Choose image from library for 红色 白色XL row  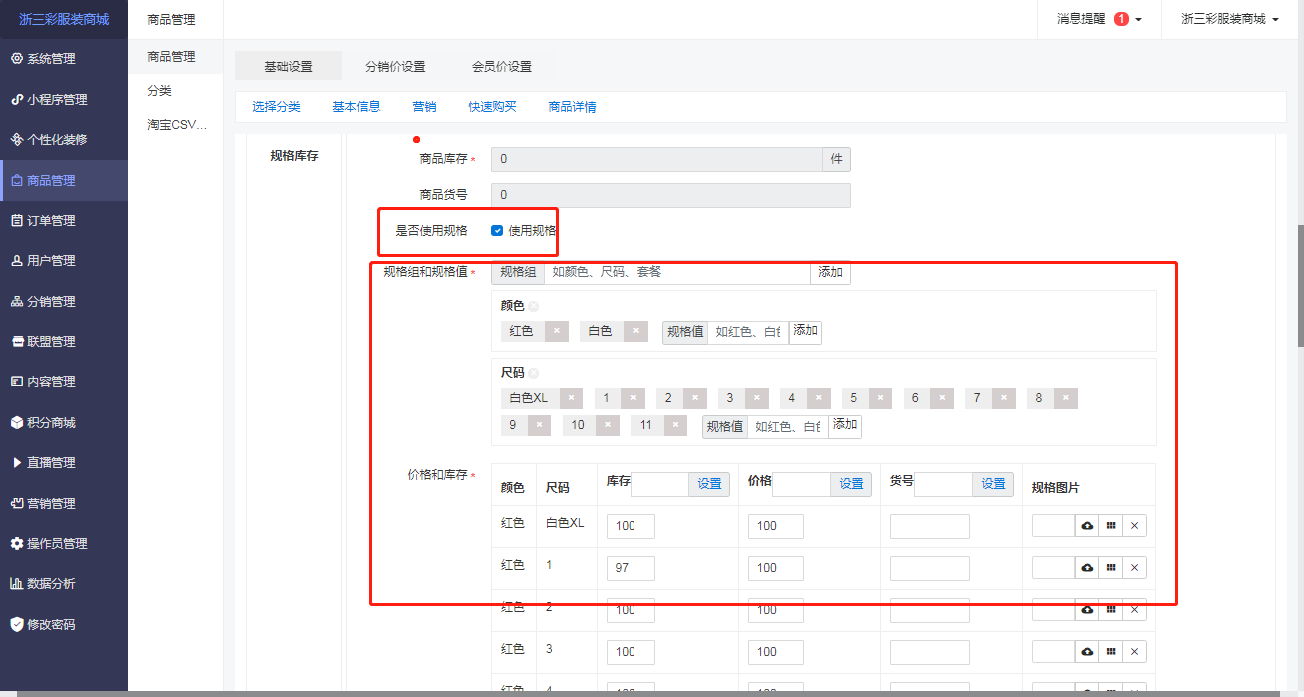(x=1110, y=526)
